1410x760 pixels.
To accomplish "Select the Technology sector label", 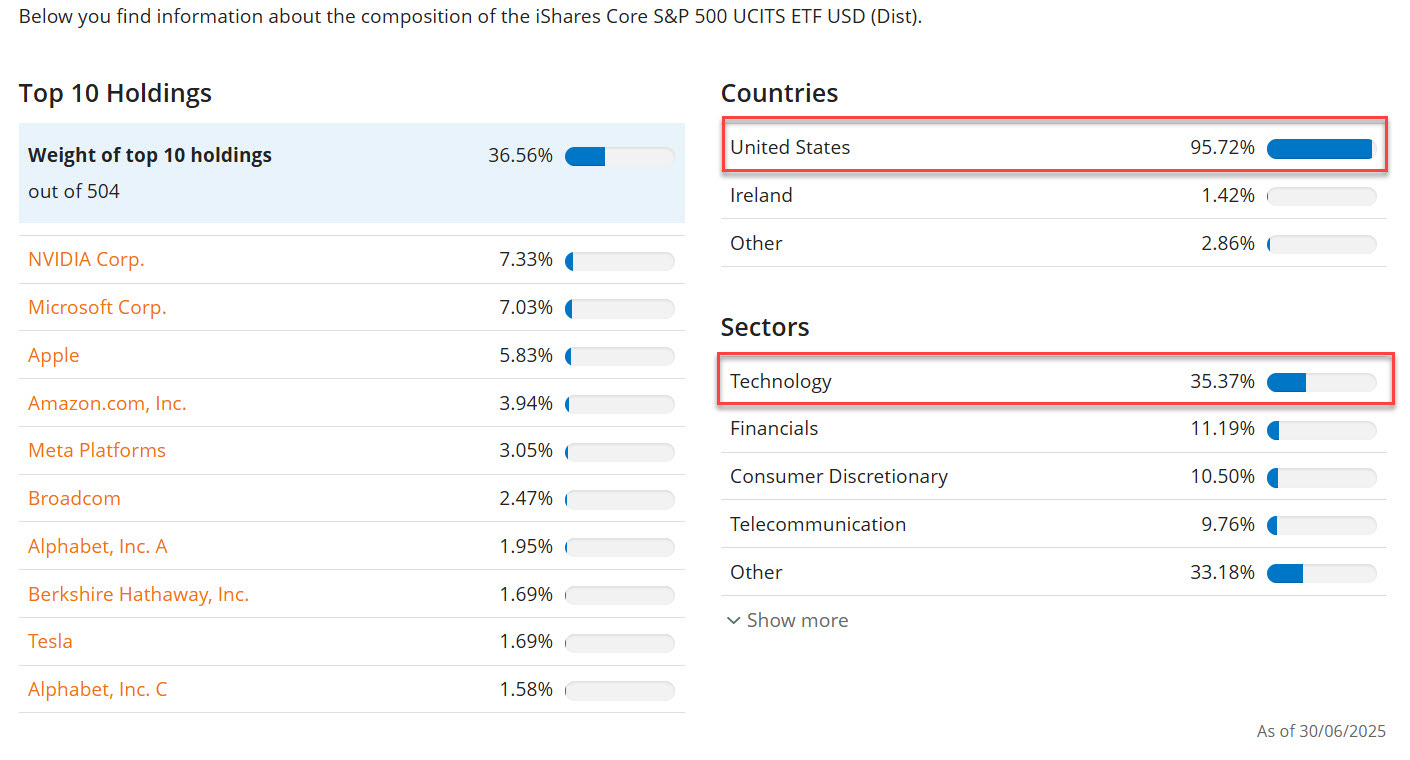I will [781, 381].
